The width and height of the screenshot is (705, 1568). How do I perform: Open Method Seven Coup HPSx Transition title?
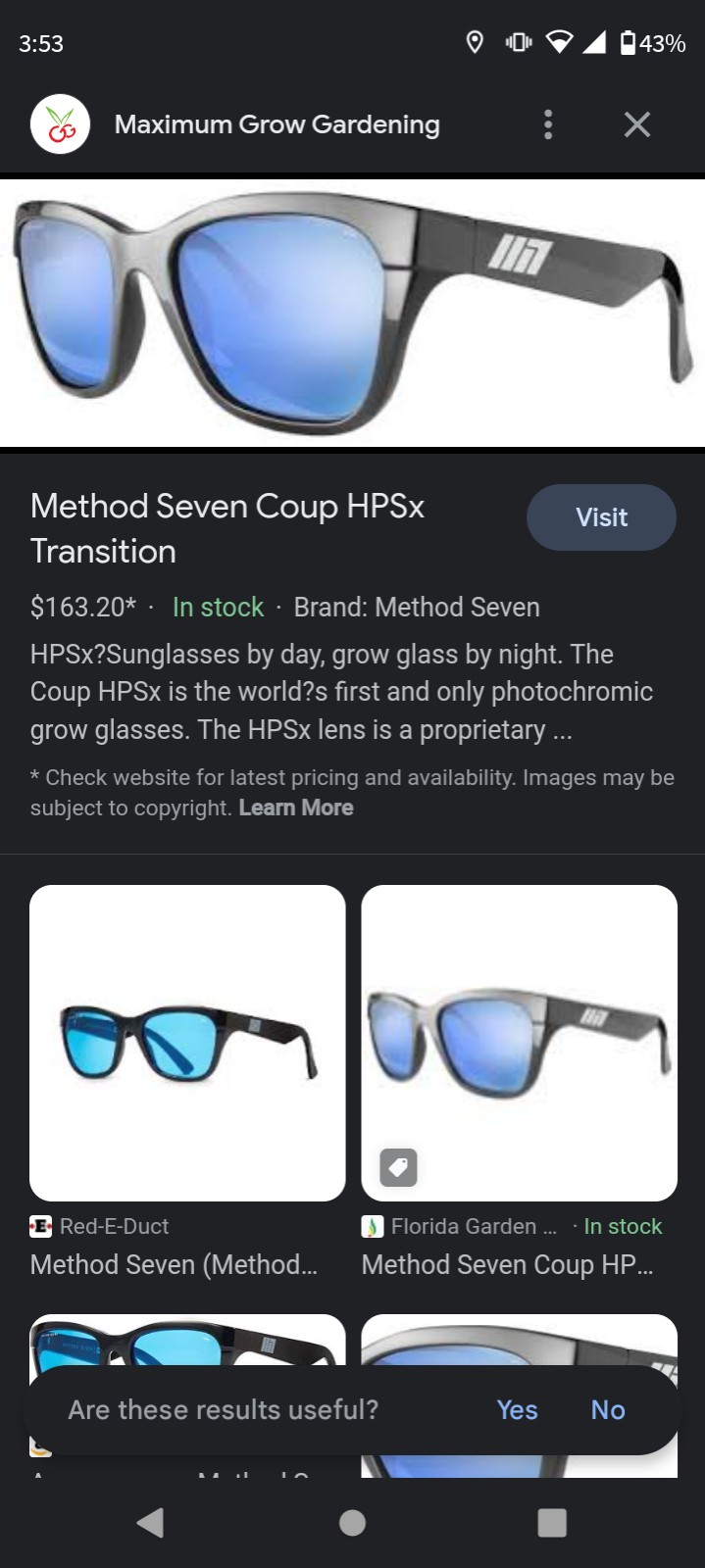coord(227,528)
